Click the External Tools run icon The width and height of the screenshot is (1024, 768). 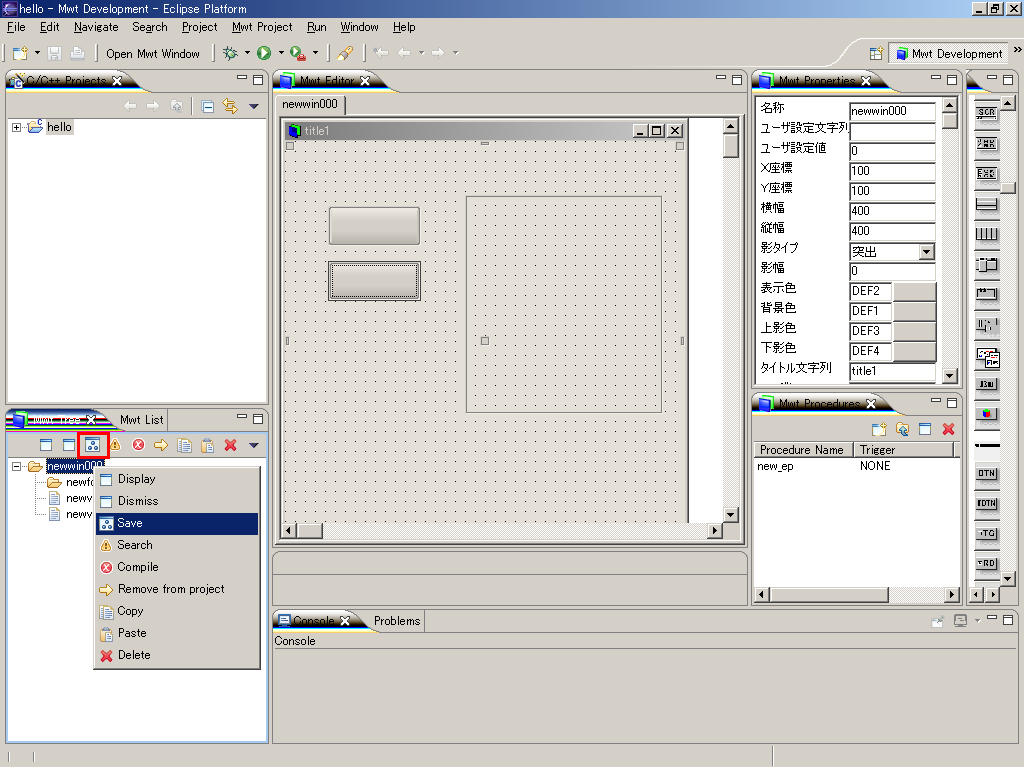click(297, 53)
